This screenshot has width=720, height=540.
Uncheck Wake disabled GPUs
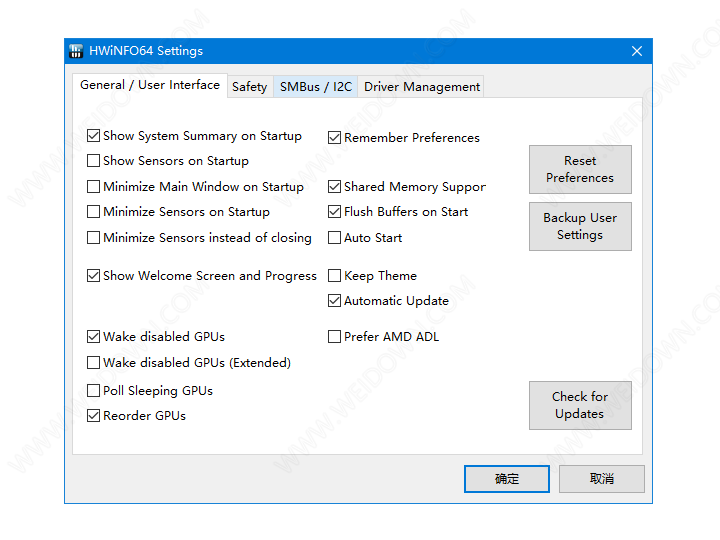(93, 337)
